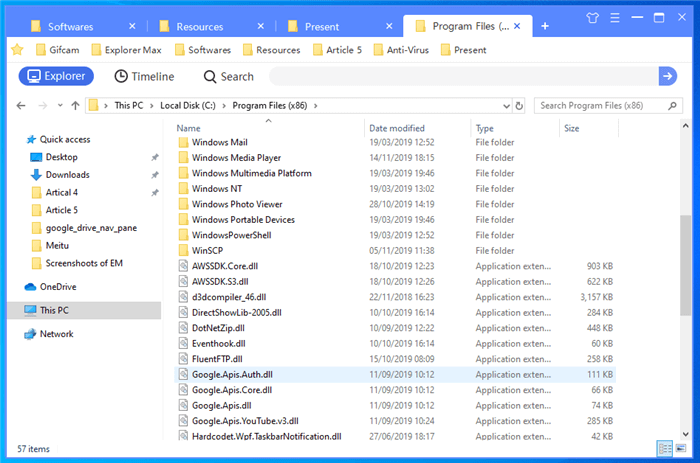Click the bookmarks star icon
This screenshot has height=463, width=700.
17,50
